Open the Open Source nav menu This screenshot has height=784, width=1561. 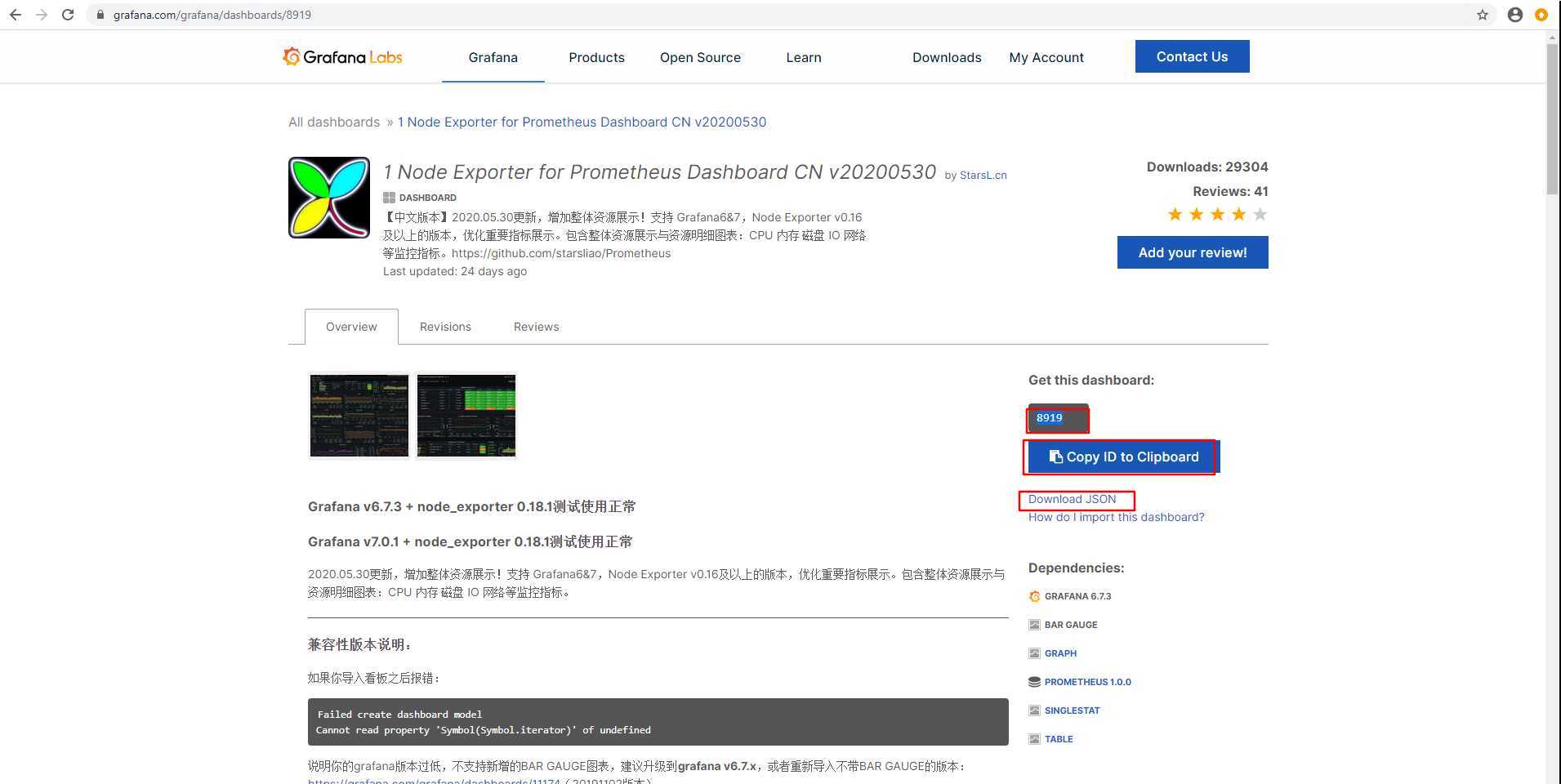point(700,57)
